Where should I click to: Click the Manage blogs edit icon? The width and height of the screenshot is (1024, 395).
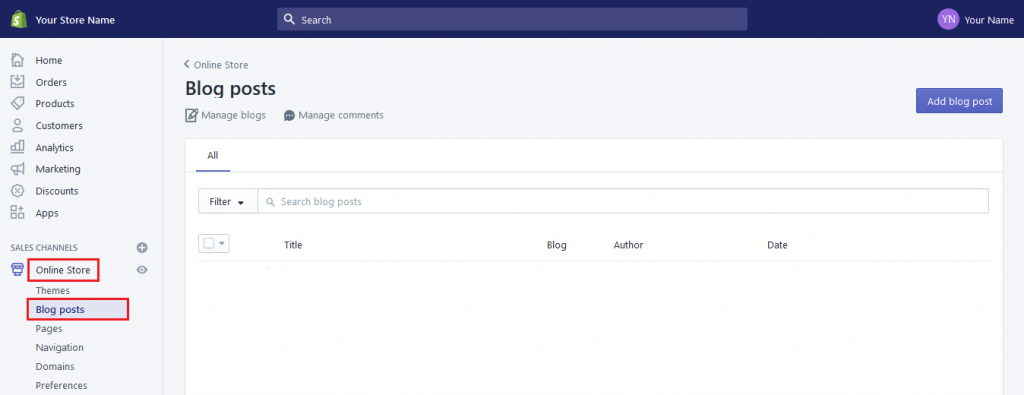coord(191,116)
